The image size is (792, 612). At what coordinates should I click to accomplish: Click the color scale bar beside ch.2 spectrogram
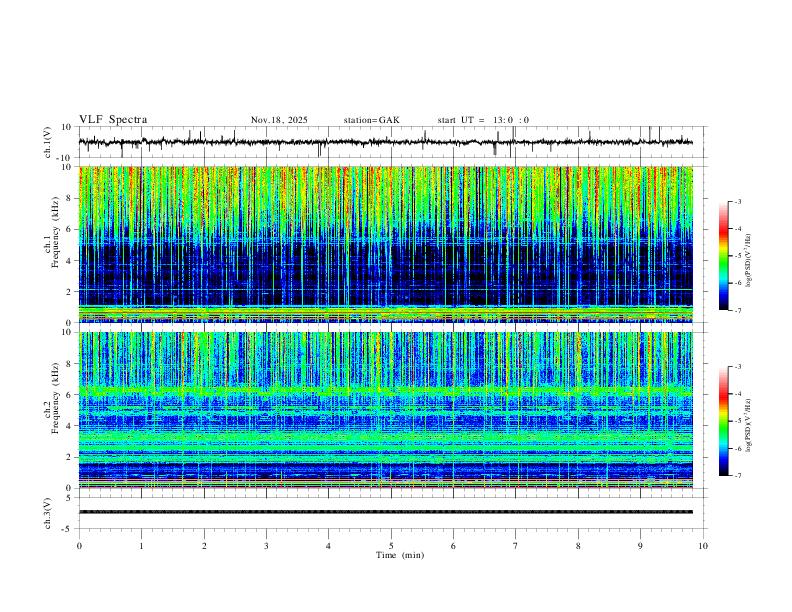click(724, 421)
